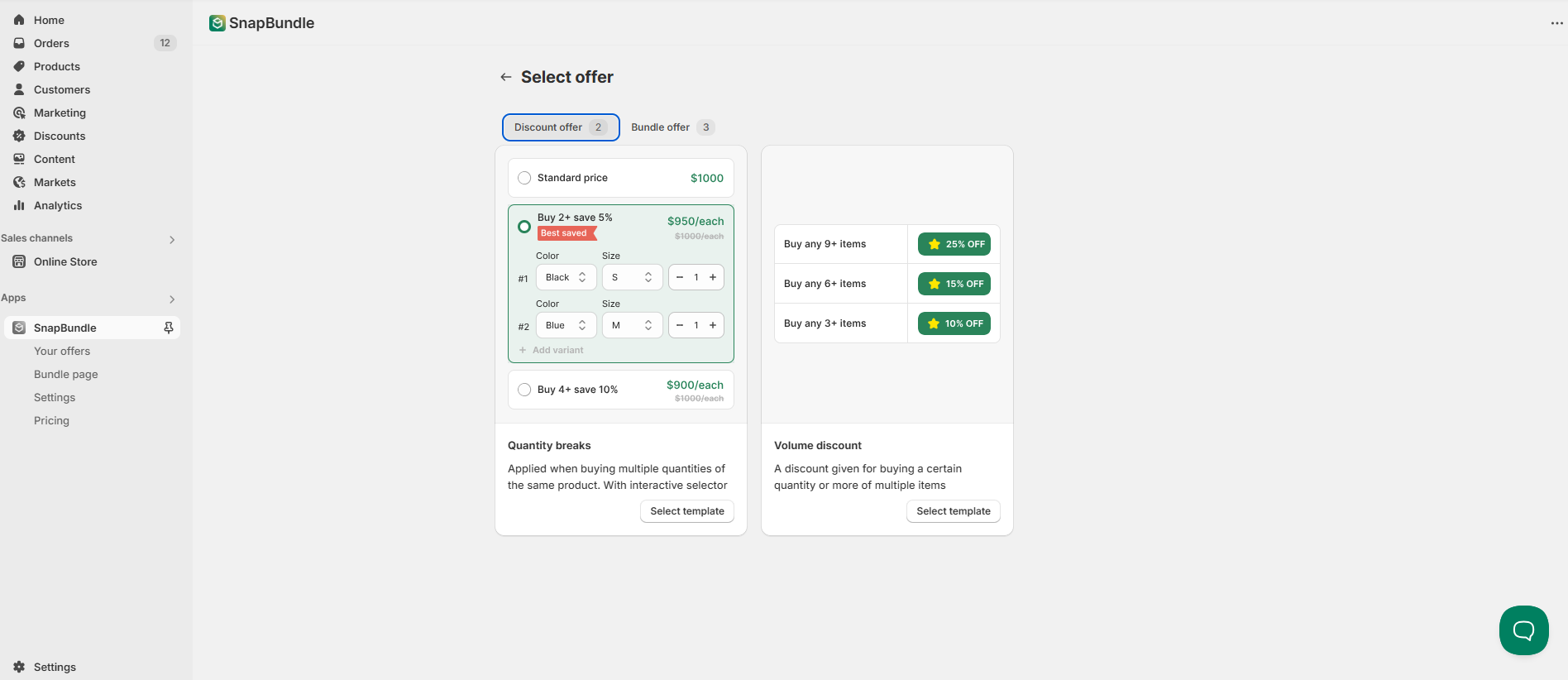Increase quantity with plus on variant #1
1568x680 pixels.
[x=713, y=277]
